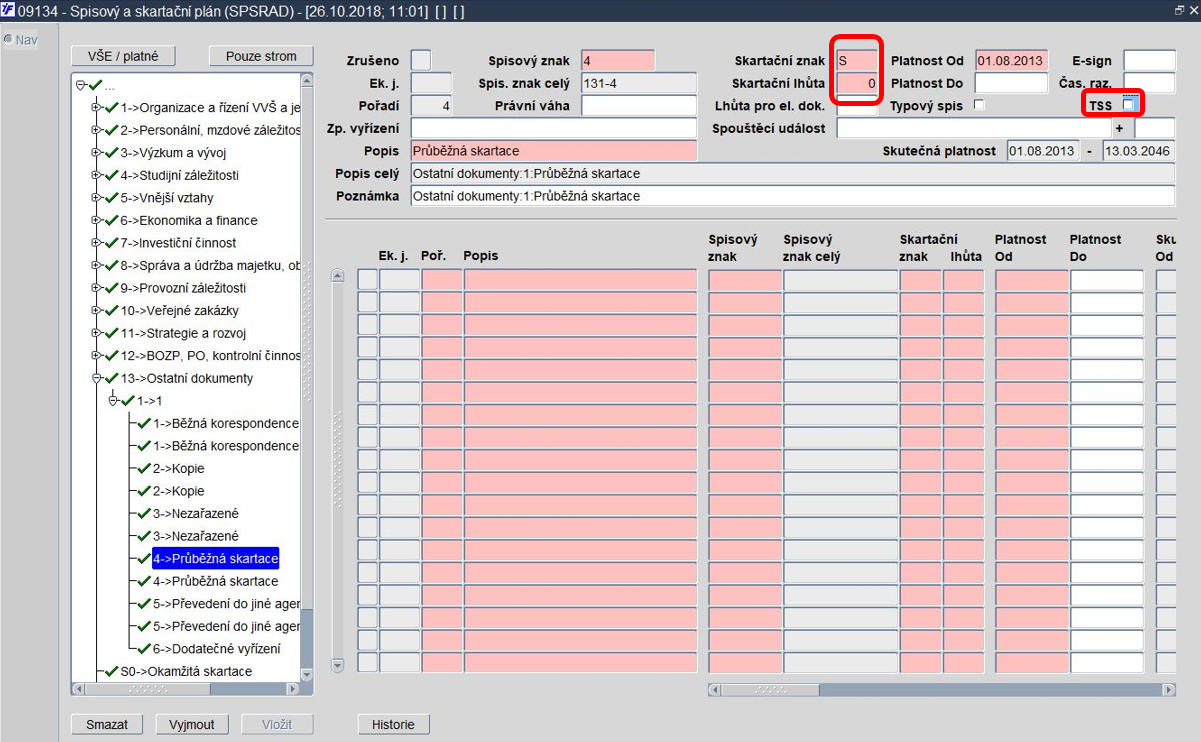Click green check icon of 5->Vnější vztahy

coord(112,198)
